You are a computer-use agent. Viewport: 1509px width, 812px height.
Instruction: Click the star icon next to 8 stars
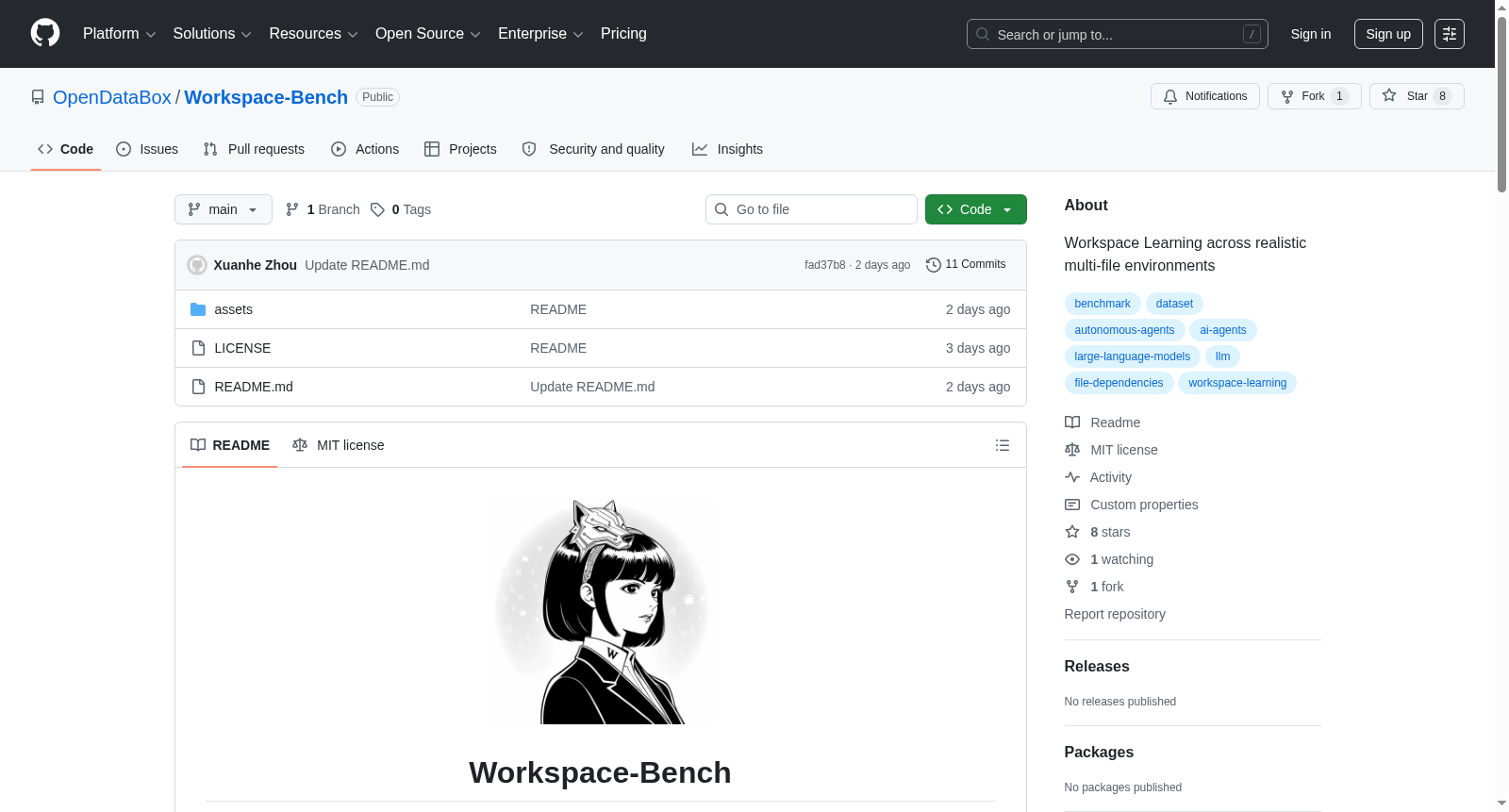pyautogui.click(x=1072, y=532)
